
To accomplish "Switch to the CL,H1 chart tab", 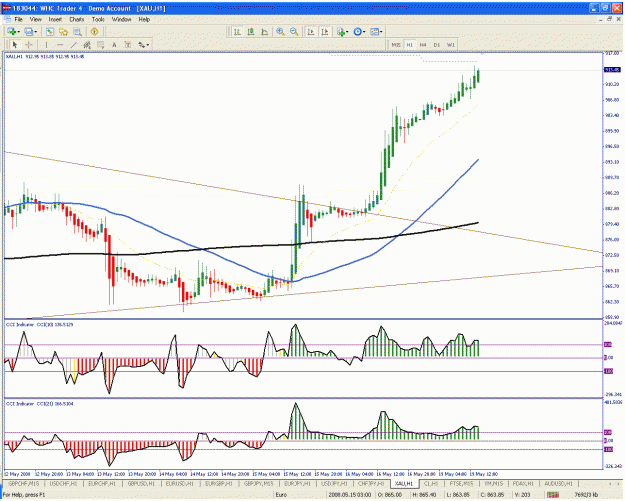I will (x=431, y=483).
